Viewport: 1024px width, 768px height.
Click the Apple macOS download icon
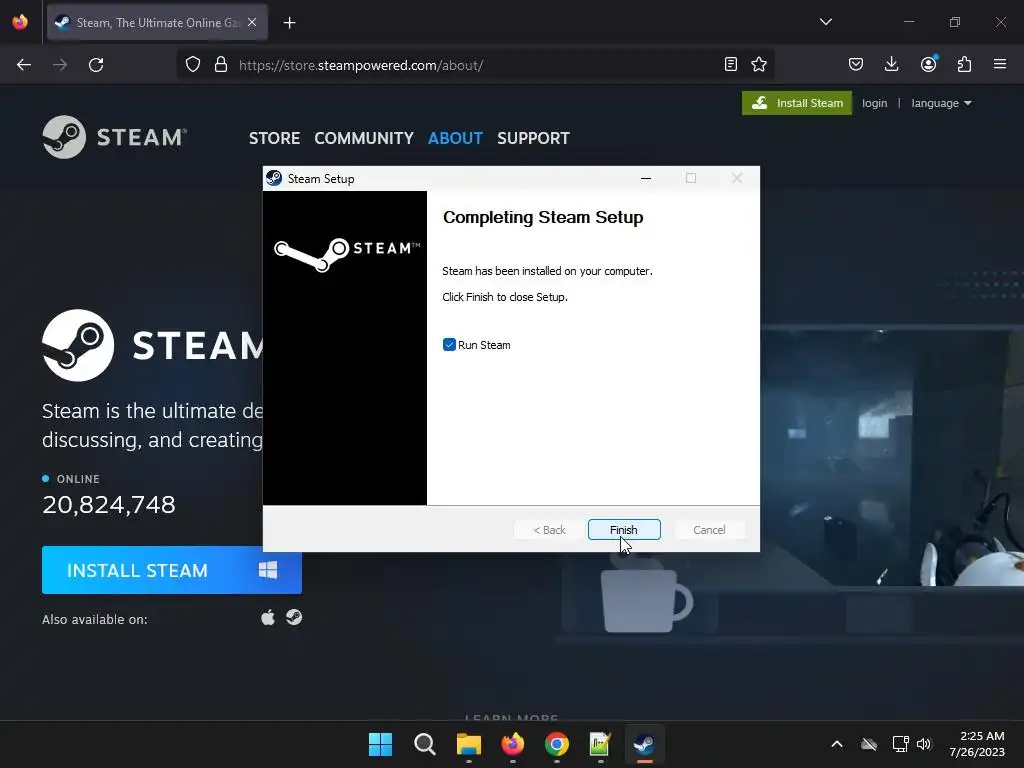coord(268,617)
